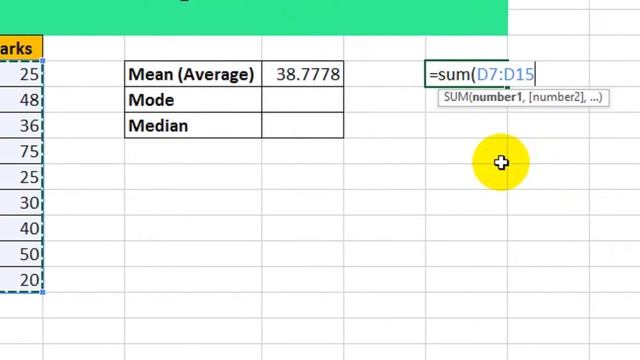This screenshot has height=360, width=640.
Task: Select the empty cell next to Mode
Action: [302, 100]
